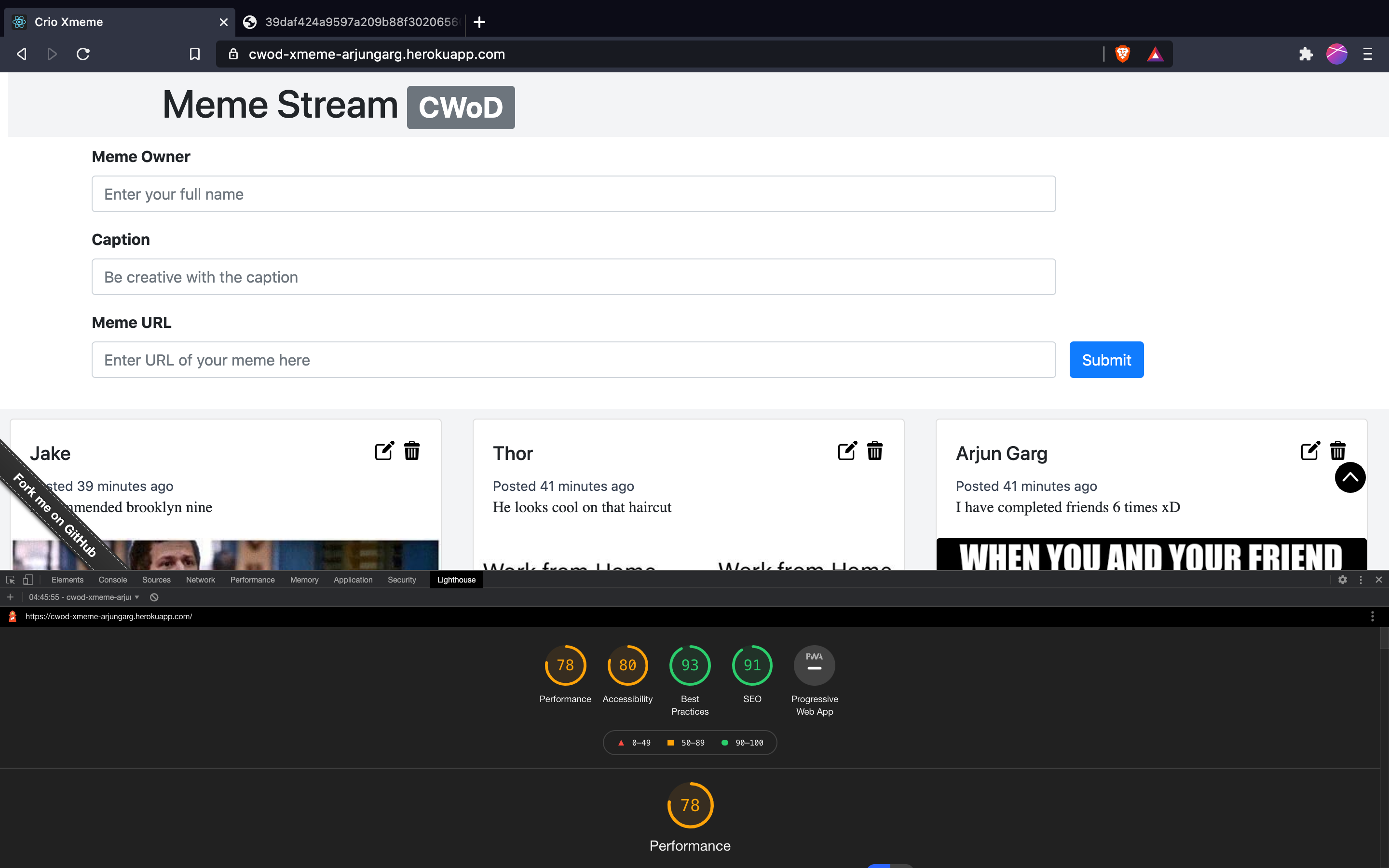Open the Brave Shields lion icon
The height and width of the screenshot is (868, 1389).
coord(1123,54)
